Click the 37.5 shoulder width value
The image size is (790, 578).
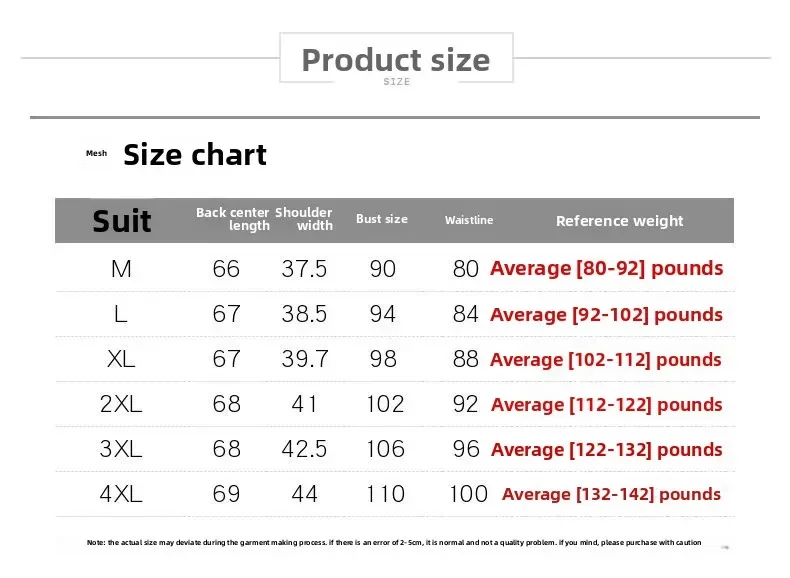point(304,269)
